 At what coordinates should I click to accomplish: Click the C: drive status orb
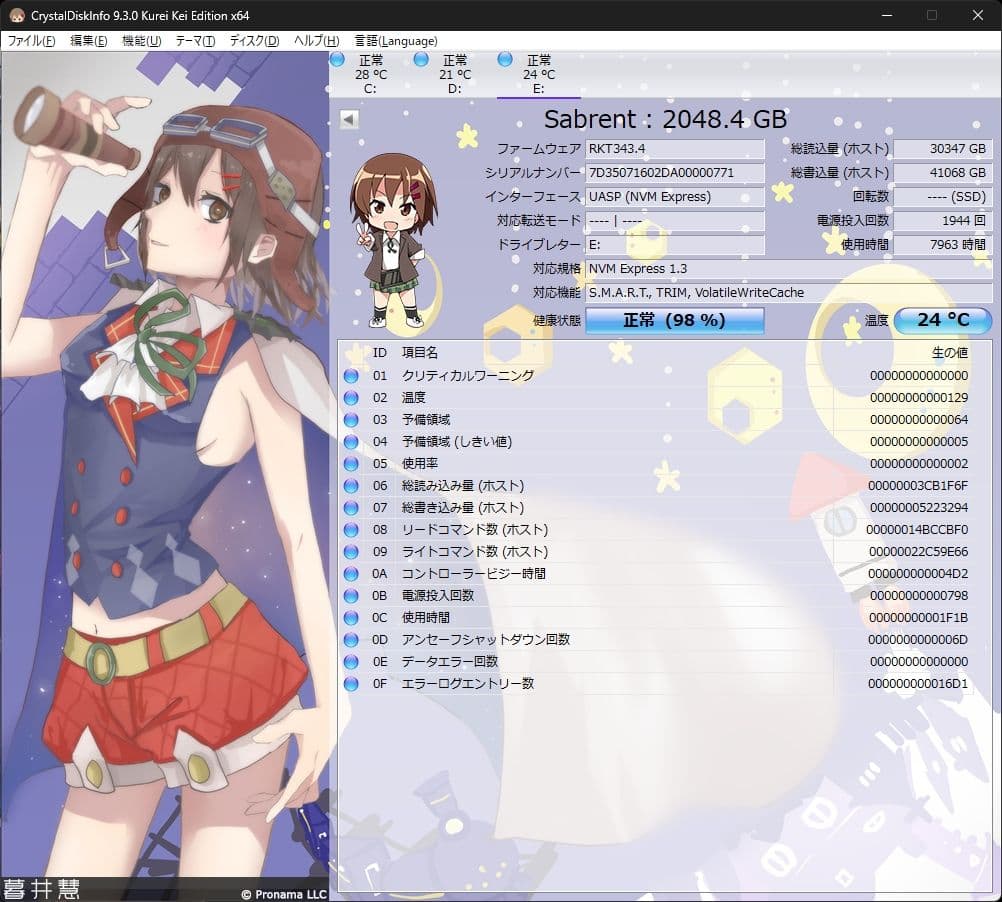337,60
